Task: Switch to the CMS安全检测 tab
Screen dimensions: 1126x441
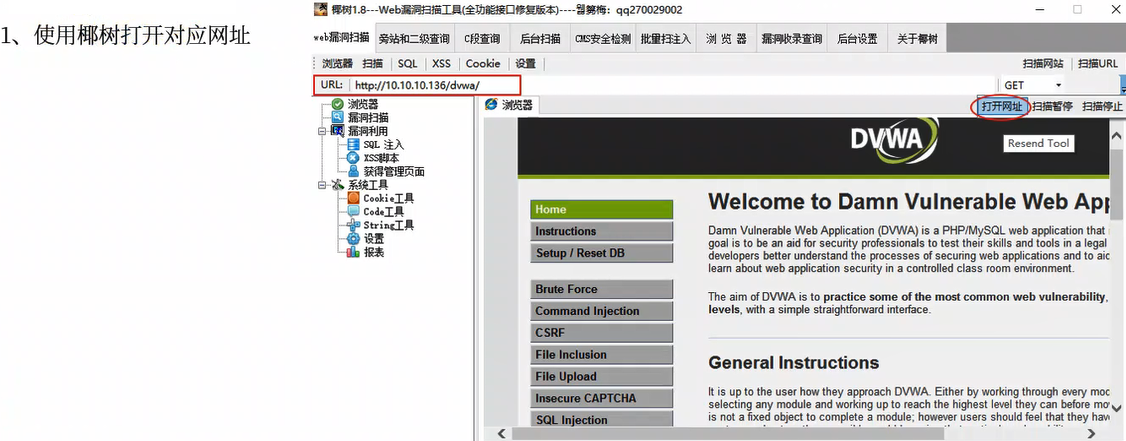Action: pos(603,39)
